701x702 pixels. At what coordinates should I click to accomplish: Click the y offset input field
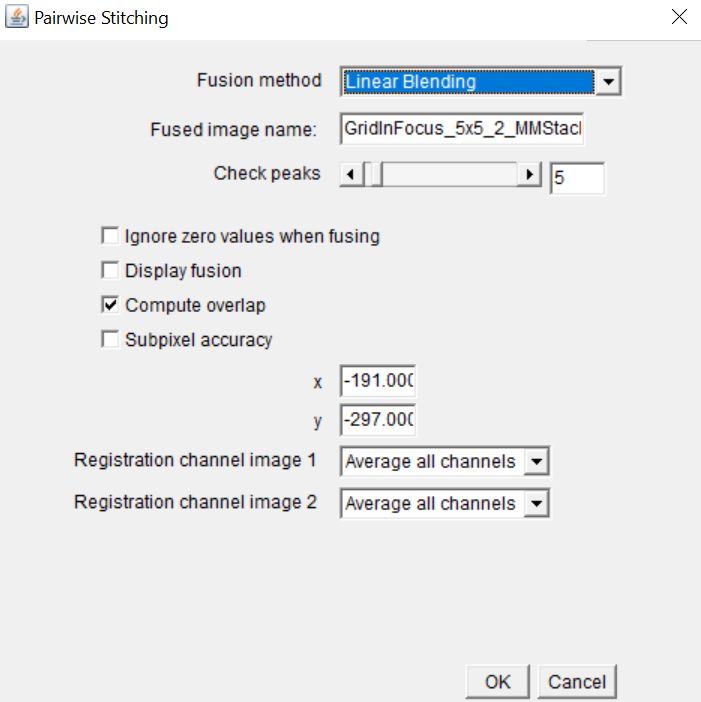(378, 419)
